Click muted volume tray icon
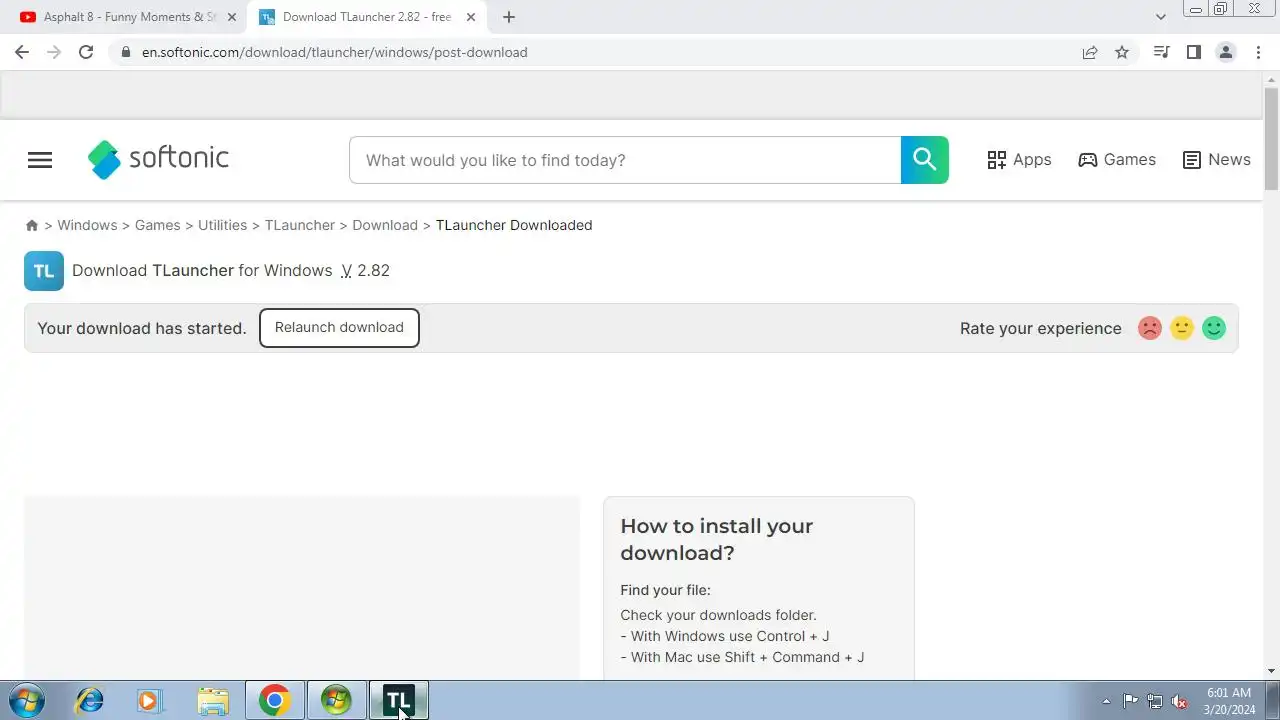Viewport: 1280px width, 720px height. (1179, 701)
